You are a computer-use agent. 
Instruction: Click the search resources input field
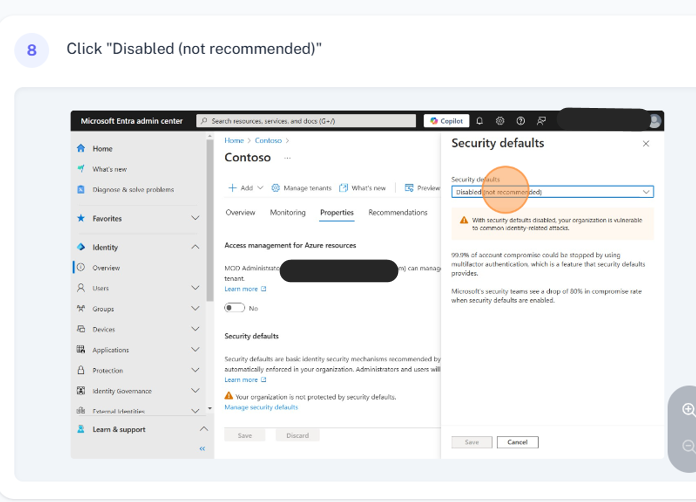click(306, 121)
